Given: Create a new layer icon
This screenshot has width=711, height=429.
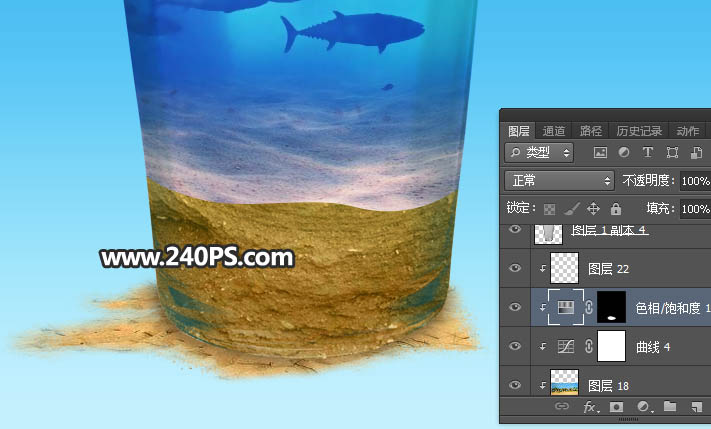Looking at the screenshot, I should pos(696,407).
